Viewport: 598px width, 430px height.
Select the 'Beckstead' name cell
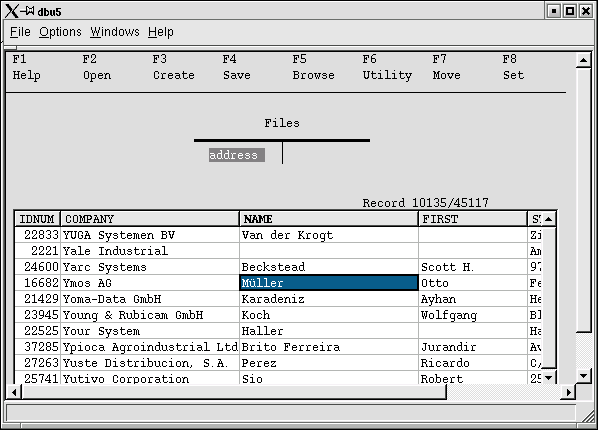tap(329, 267)
